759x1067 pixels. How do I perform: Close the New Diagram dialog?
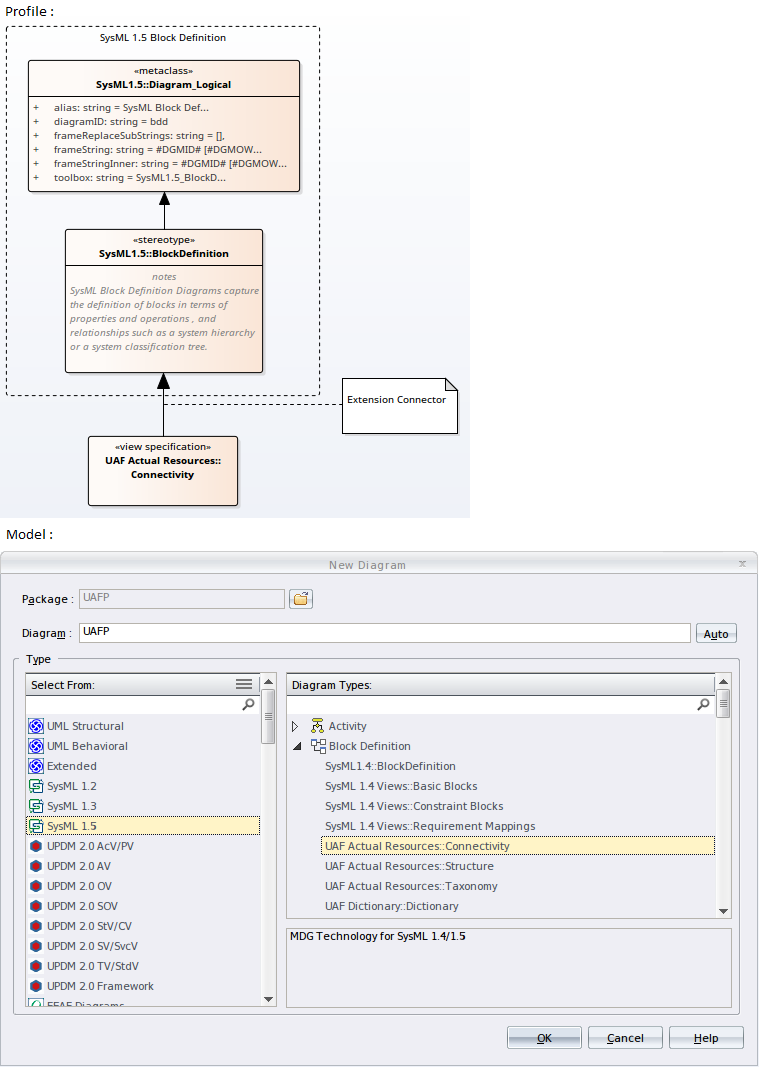(x=742, y=563)
